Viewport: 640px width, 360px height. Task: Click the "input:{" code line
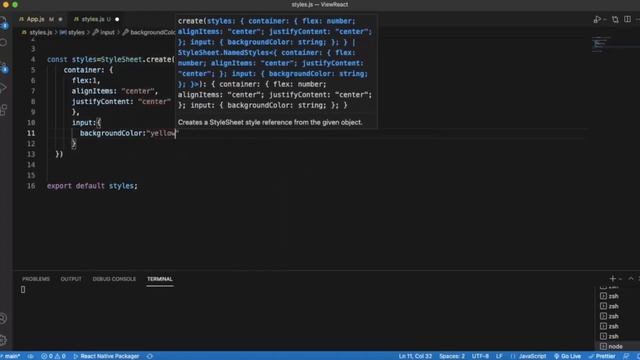point(86,122)
